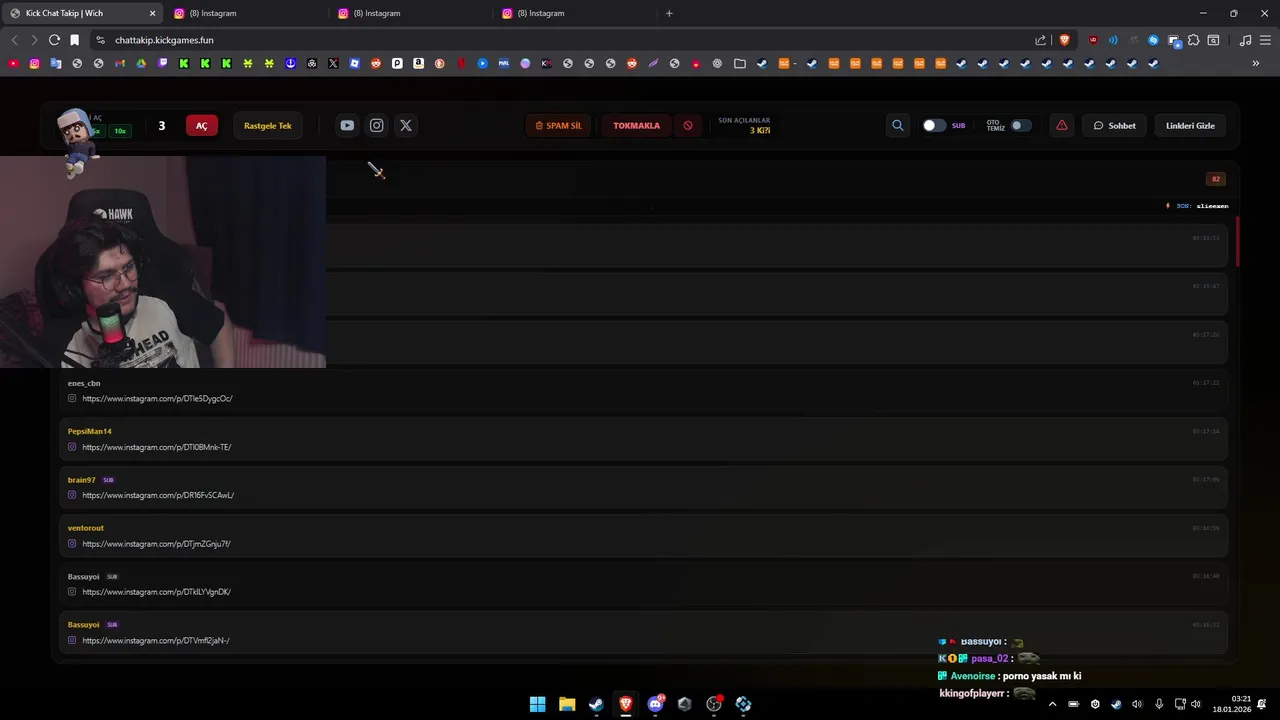Expand the bookmarks overflow chevron
This screenshot has height=720, width=1280.
1256,63
